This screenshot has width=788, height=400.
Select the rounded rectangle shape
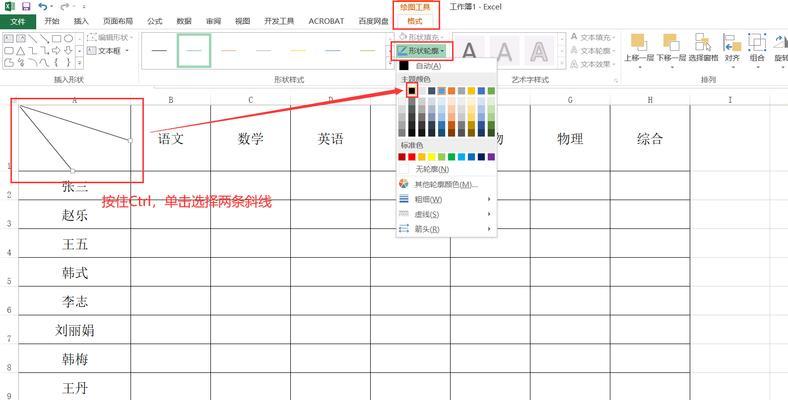pos(9,51)
